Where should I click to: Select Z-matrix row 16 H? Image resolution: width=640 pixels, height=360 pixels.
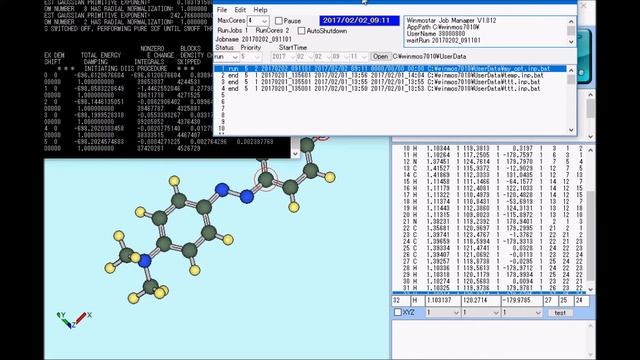(x=490, y=188)
